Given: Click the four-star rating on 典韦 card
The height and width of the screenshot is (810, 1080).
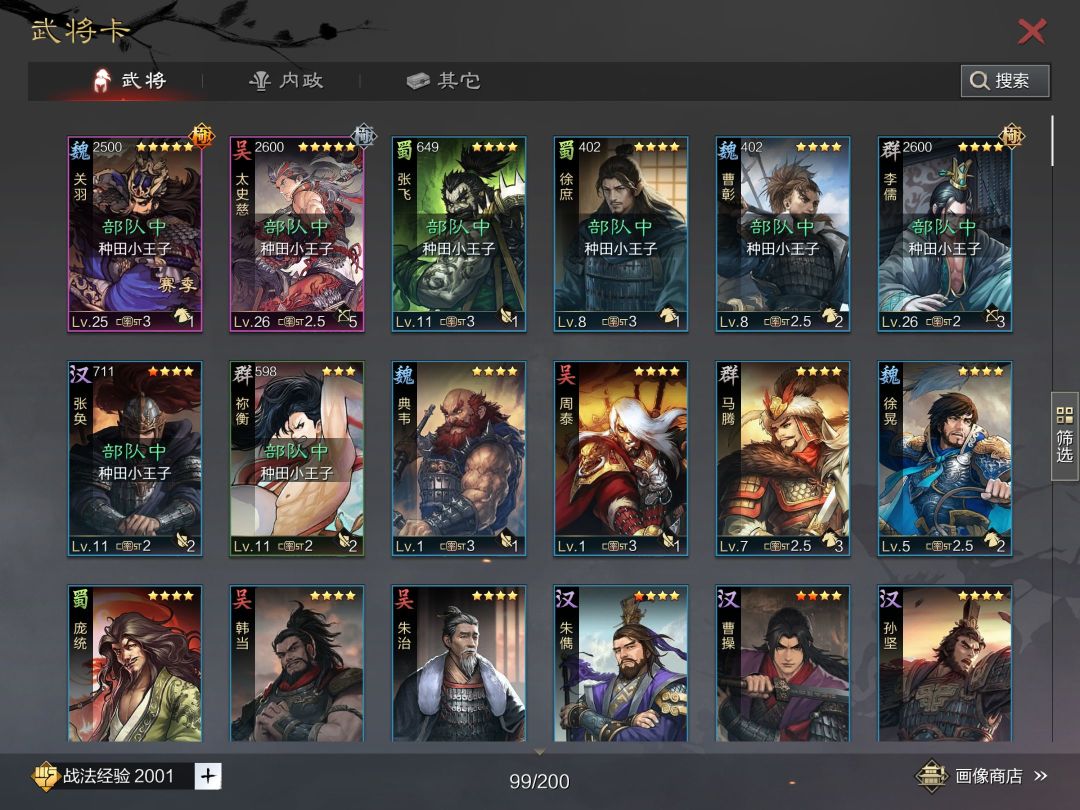Looking at the screenshot, I should click(494, 371).
